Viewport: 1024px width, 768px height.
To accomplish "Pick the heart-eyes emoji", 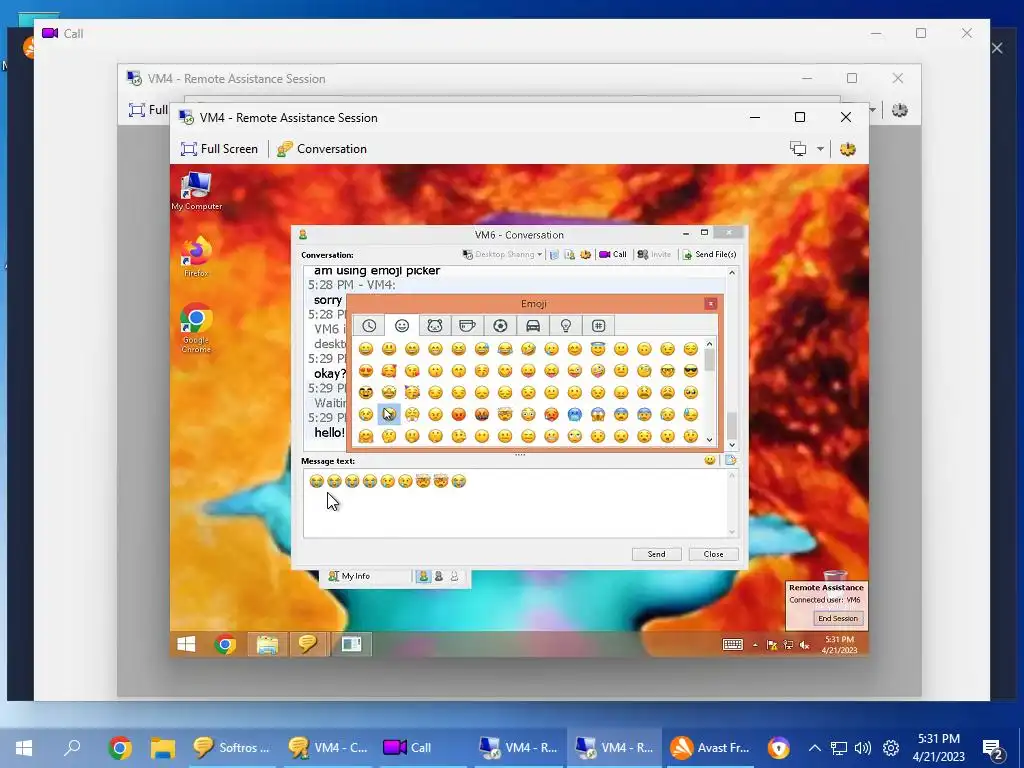I will pyautogui.click(x=366, y=371).
